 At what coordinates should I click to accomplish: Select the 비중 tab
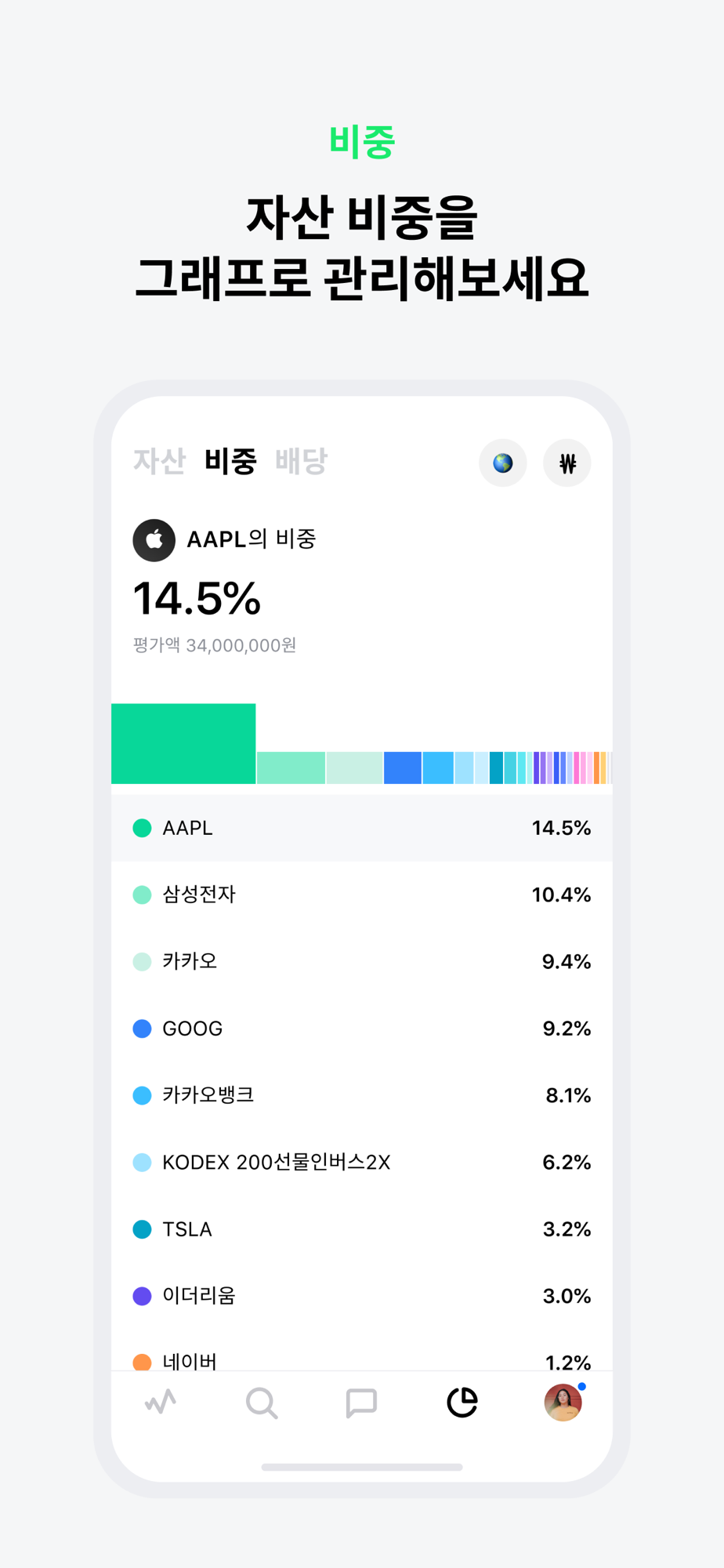pos(230,461)
